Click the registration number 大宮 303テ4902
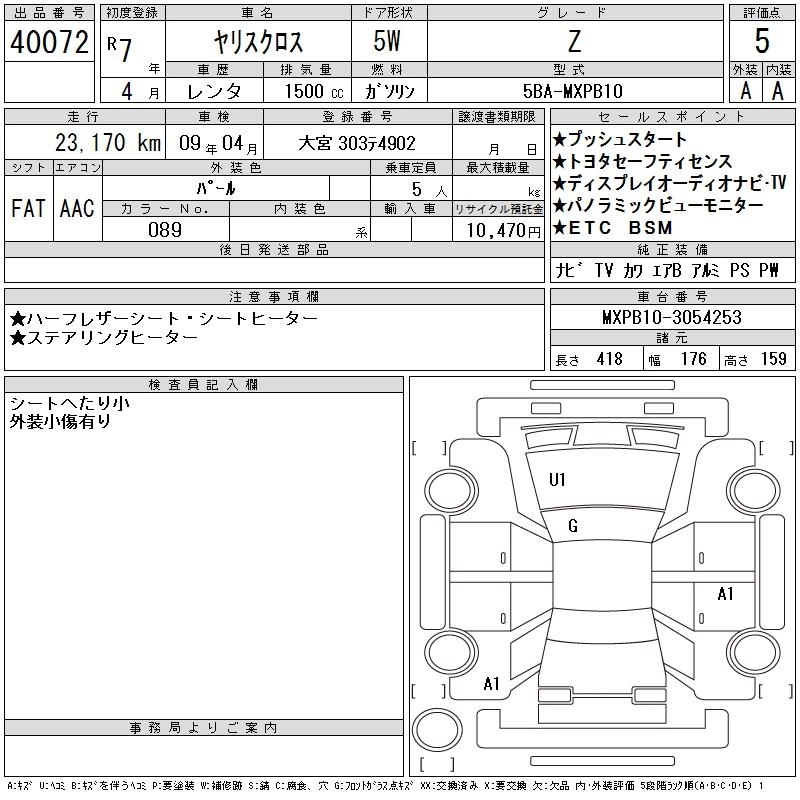The width and height of the screenshot is (800, 800). 357,144
